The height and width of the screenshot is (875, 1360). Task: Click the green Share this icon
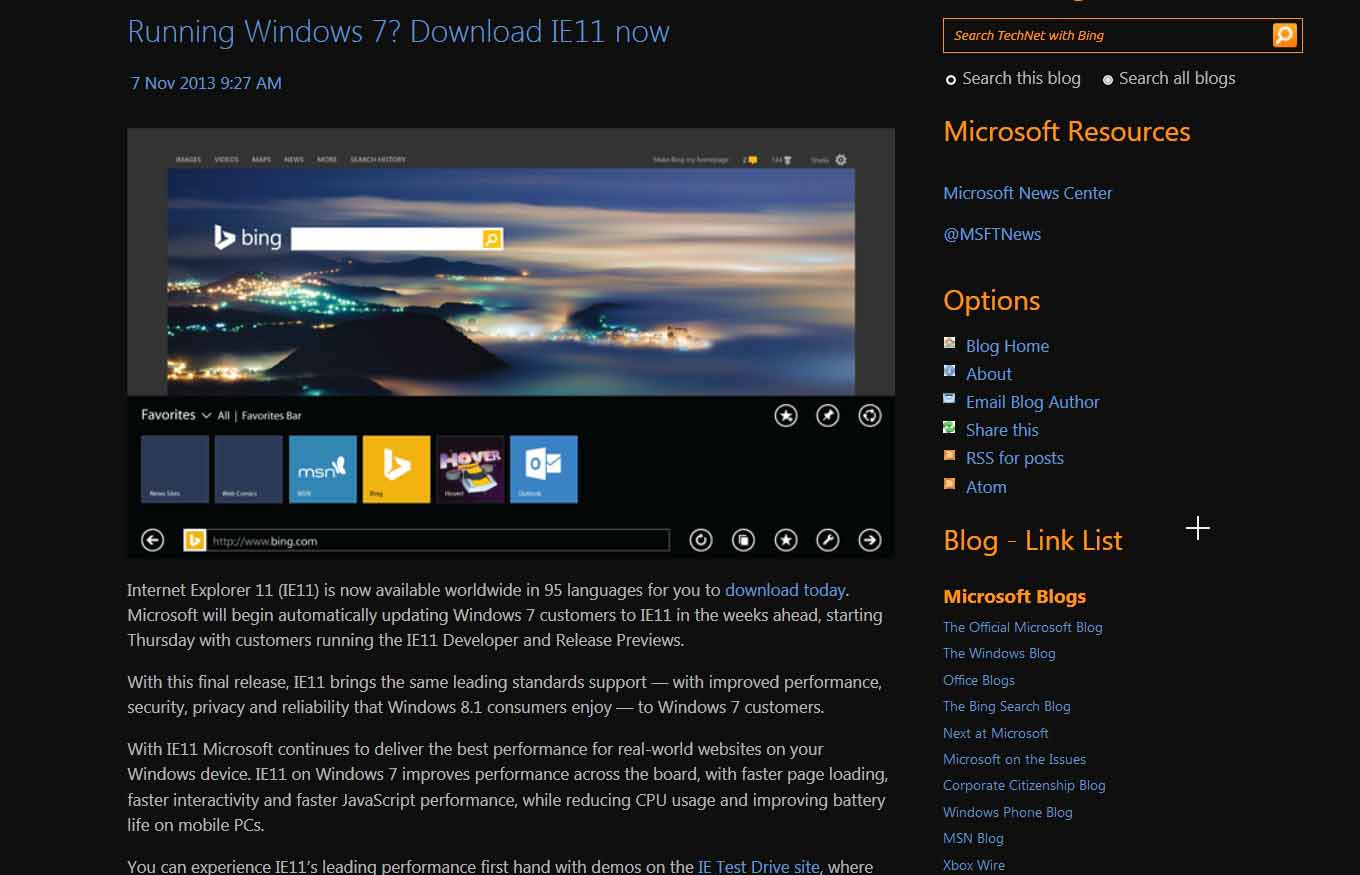949,427
